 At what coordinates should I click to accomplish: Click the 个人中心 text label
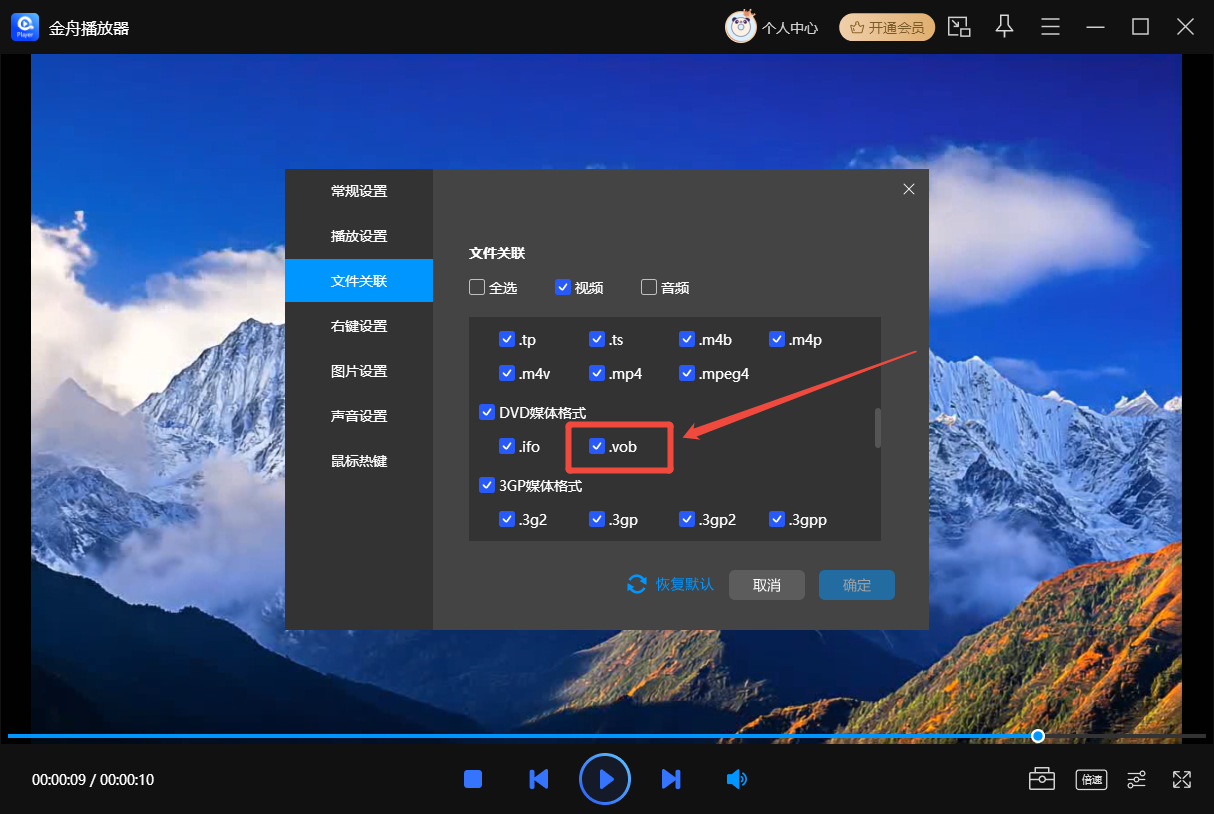click(790, 28)
